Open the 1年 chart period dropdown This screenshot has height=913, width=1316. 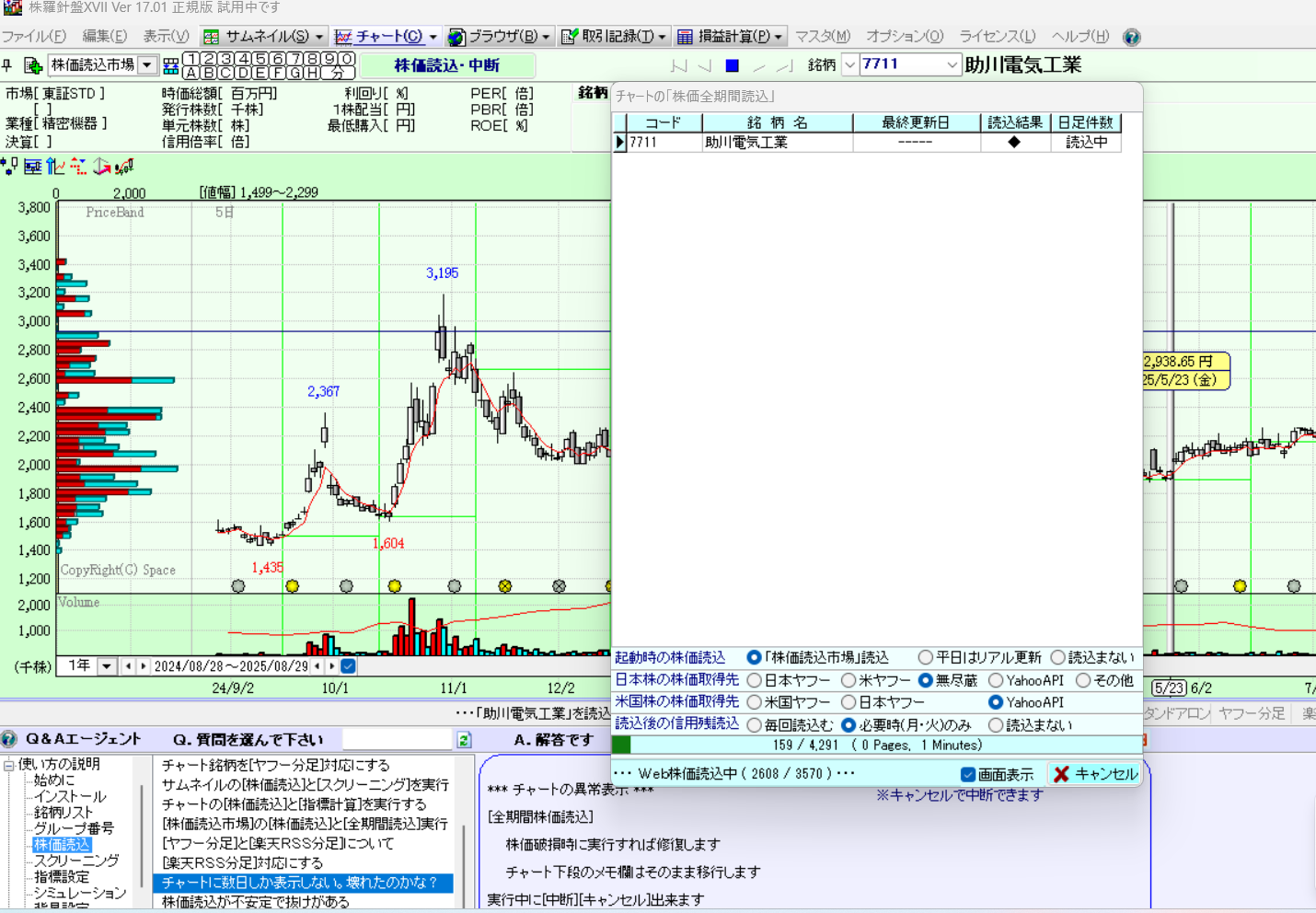[107, 666]
